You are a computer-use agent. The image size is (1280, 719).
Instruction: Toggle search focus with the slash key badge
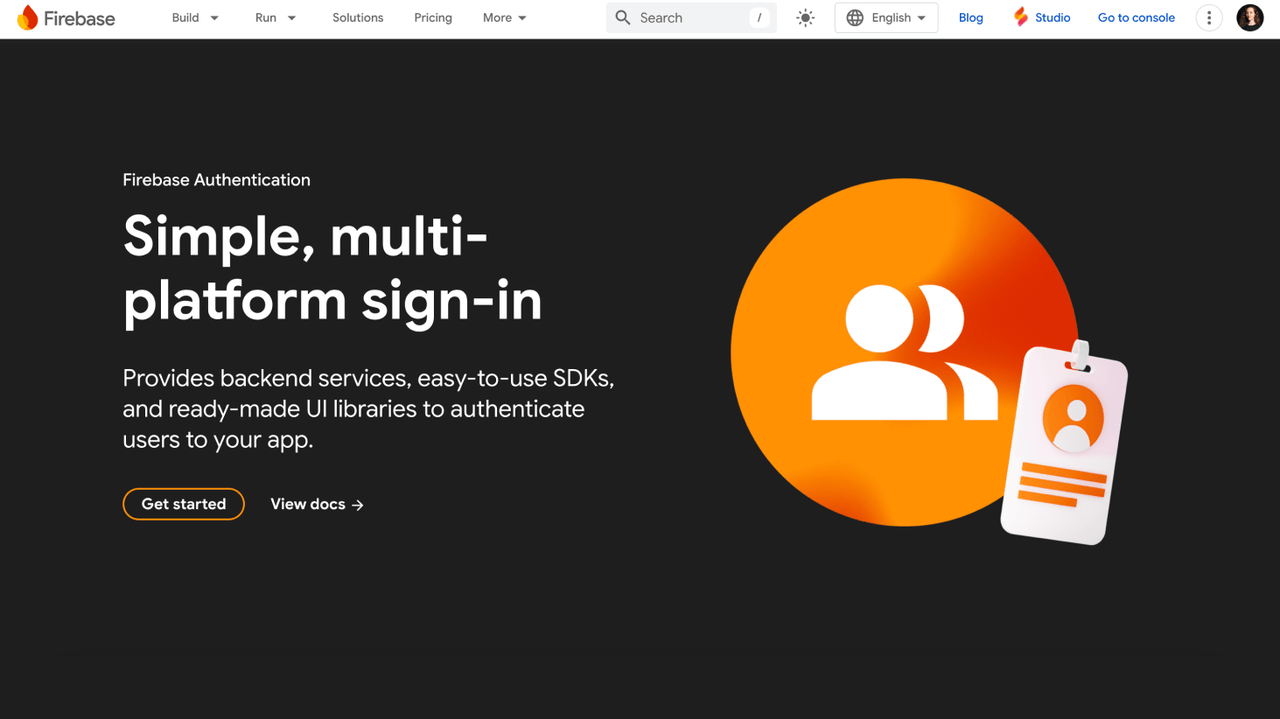(758, 17)
